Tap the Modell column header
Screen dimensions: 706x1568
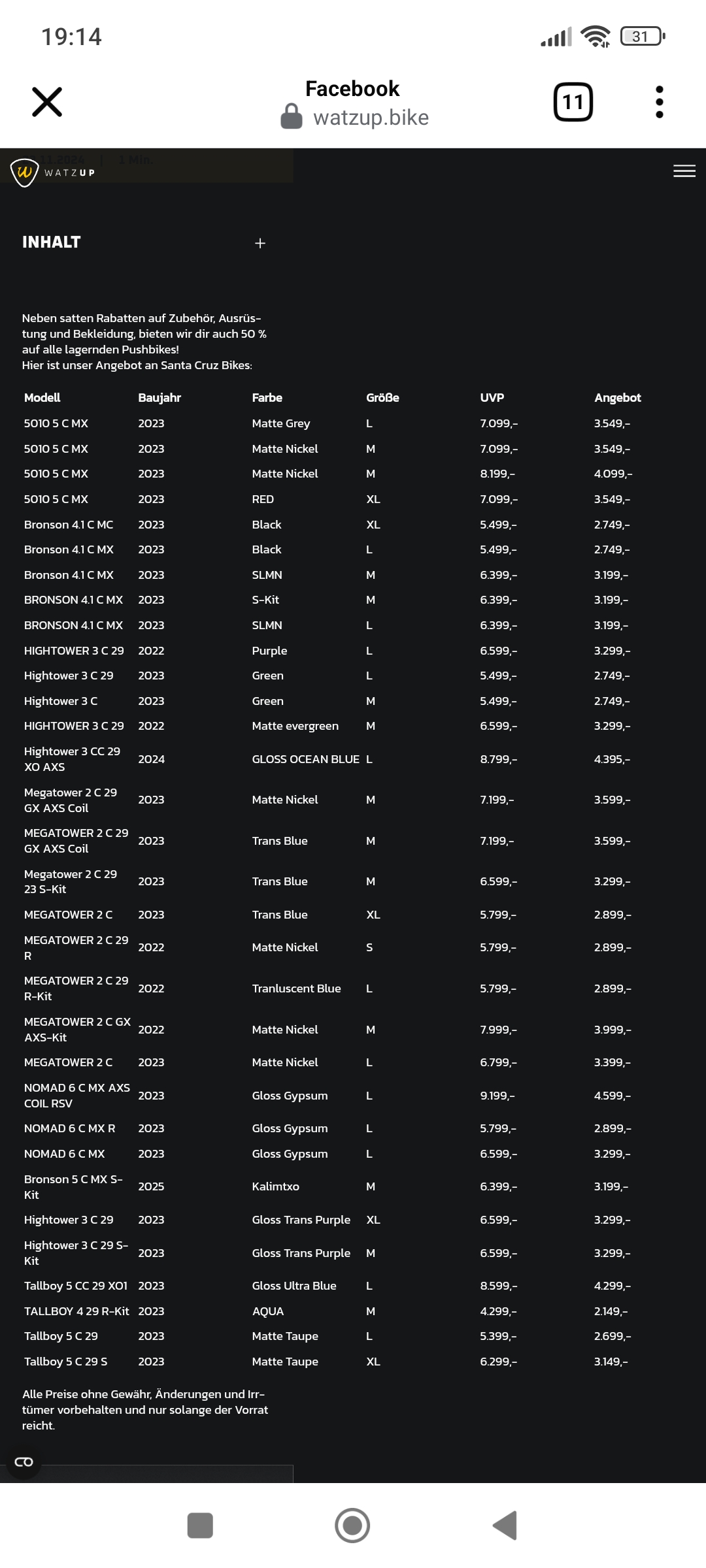tap(42, 398)
